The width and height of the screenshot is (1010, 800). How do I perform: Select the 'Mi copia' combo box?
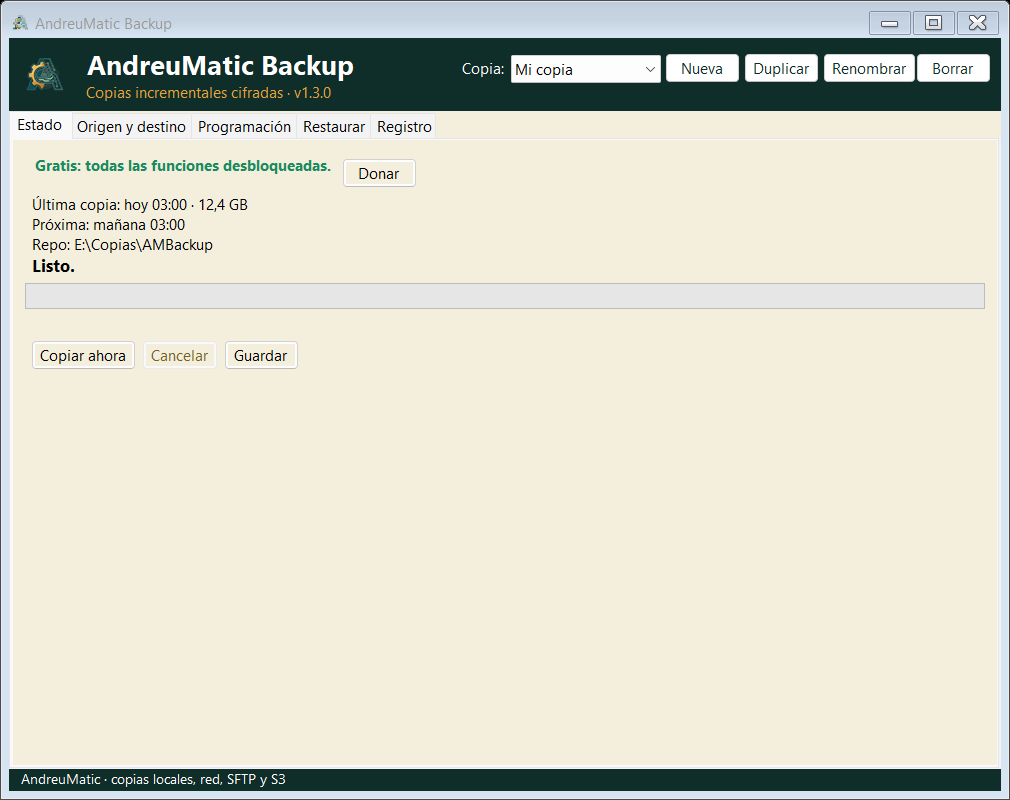[x=586, y=69]
